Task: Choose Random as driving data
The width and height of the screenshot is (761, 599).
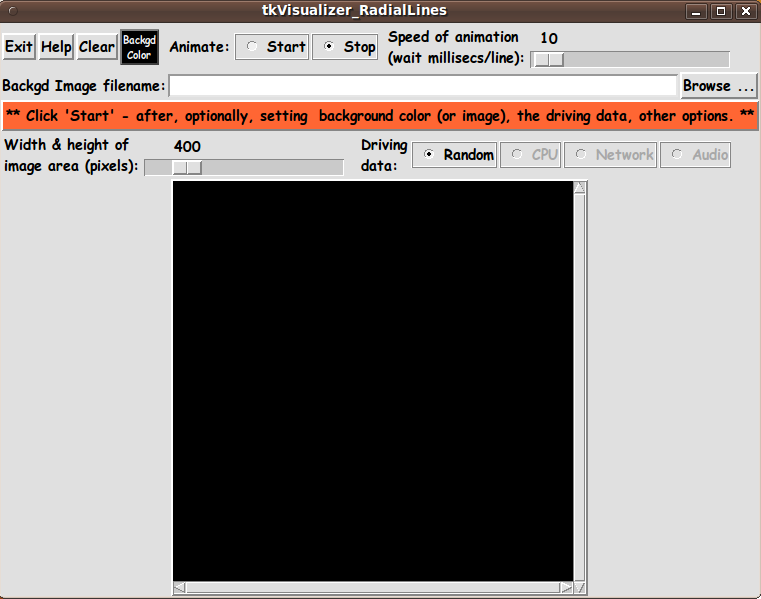Action: 454,155
